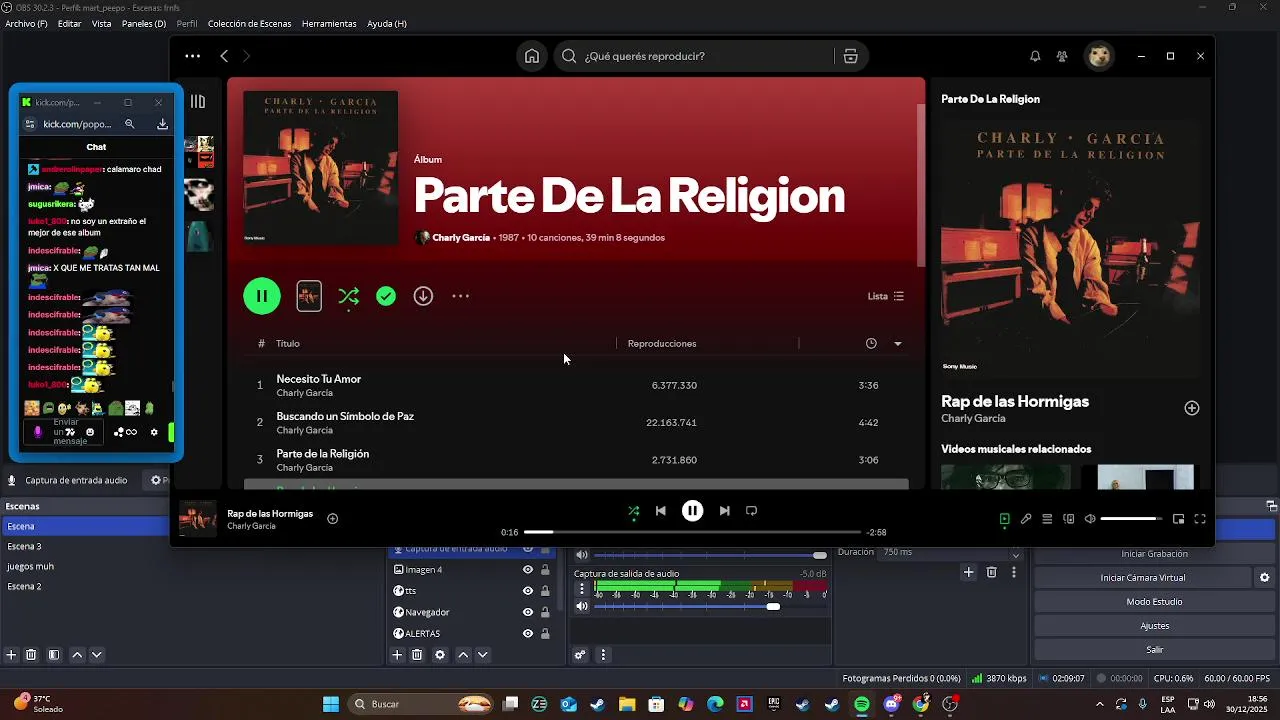Screen dimensions: 1280x720
Task: Enter Spotify full screen mode
Action: [x=1200, y=519]
